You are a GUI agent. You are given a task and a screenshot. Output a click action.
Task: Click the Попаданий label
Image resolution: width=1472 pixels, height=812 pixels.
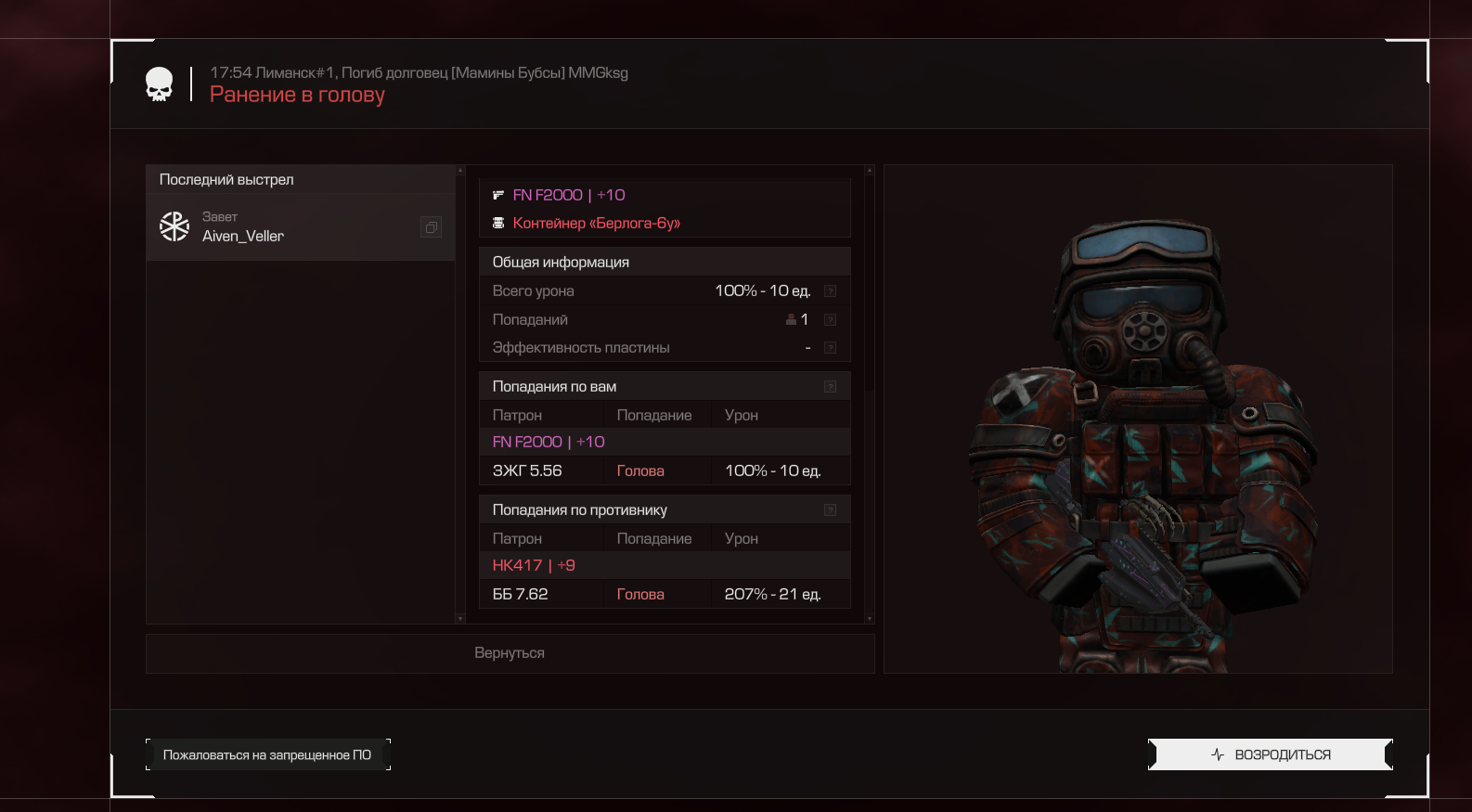pos(530,320)
